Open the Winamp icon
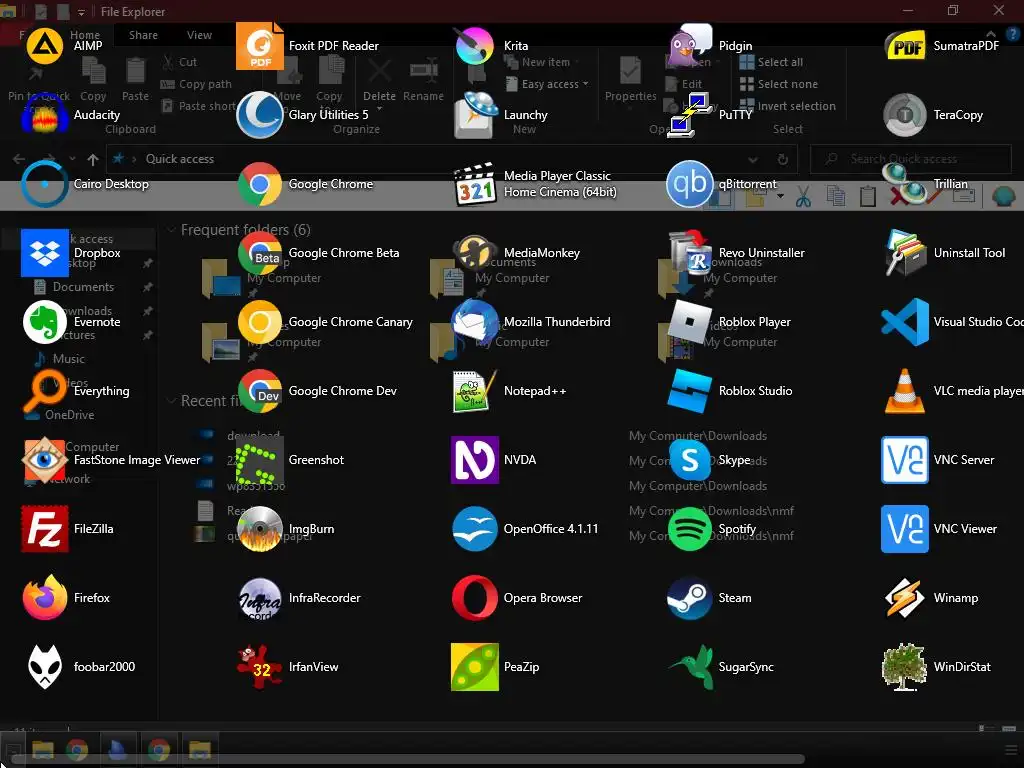 905,598
